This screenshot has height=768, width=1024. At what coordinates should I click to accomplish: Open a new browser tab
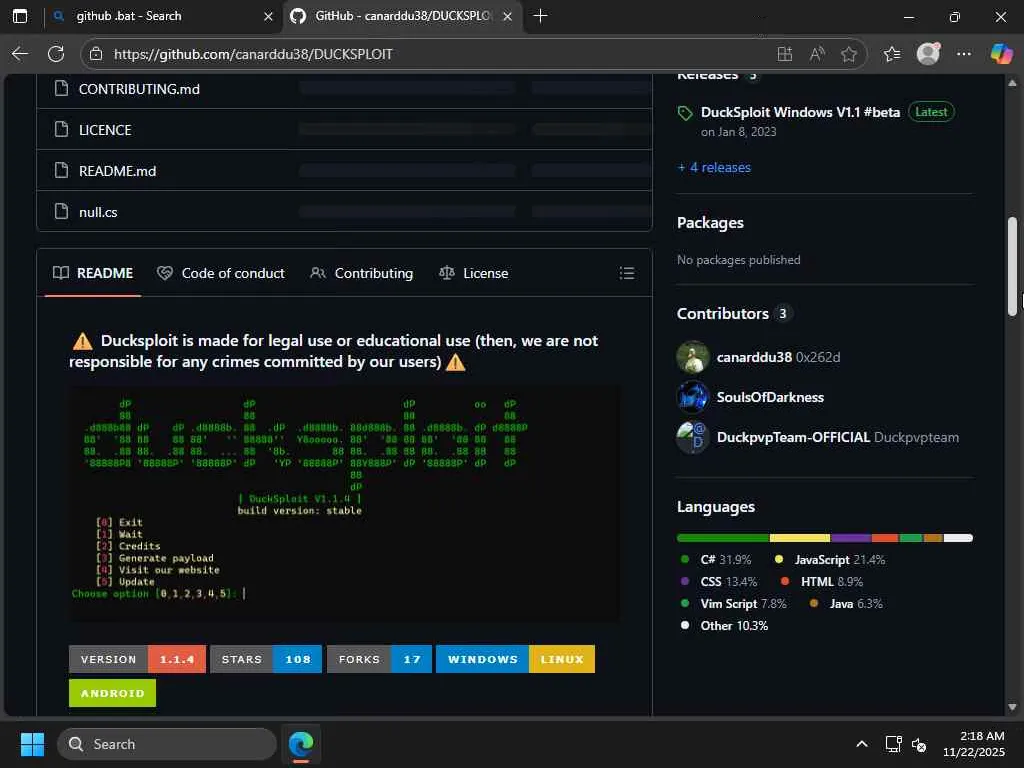pyautogui.click(x=540, y=16)
